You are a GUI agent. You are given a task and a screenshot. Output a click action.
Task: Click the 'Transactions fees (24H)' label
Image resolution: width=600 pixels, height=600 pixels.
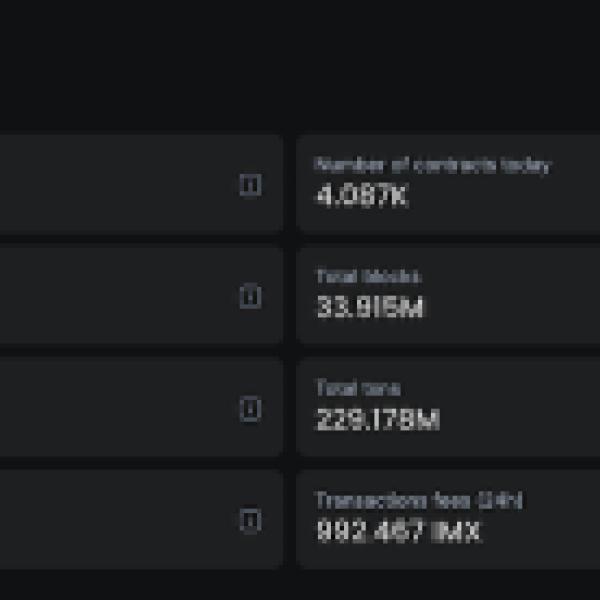click(x=419, y=500)
